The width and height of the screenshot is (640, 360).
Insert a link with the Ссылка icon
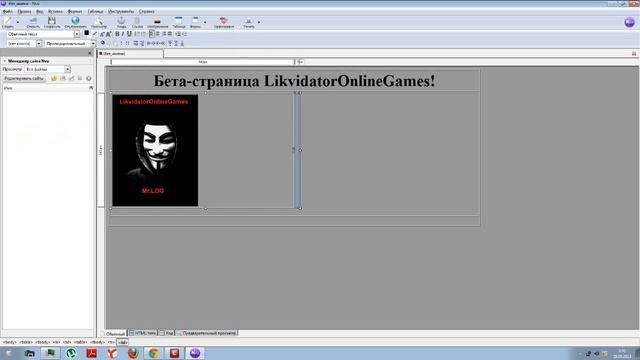click(138, 22)
